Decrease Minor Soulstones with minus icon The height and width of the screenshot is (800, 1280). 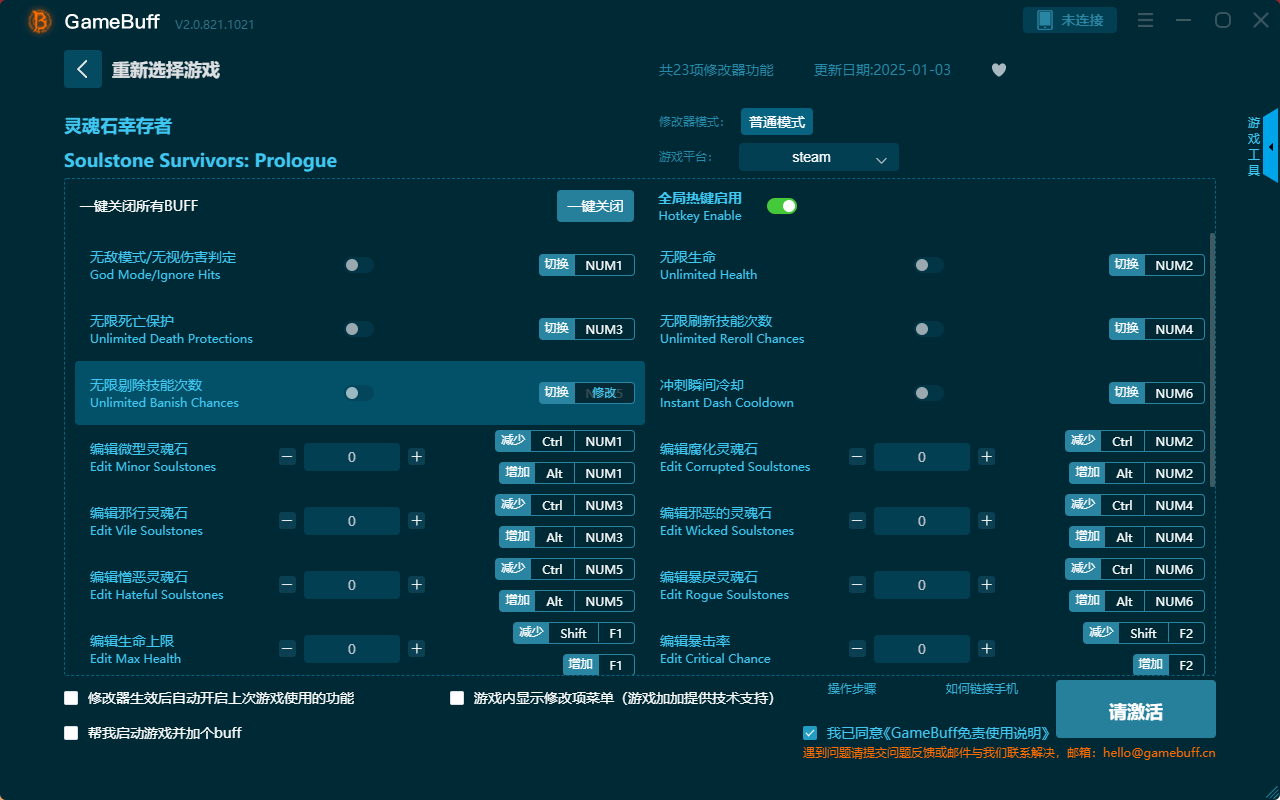pos(287,457)
